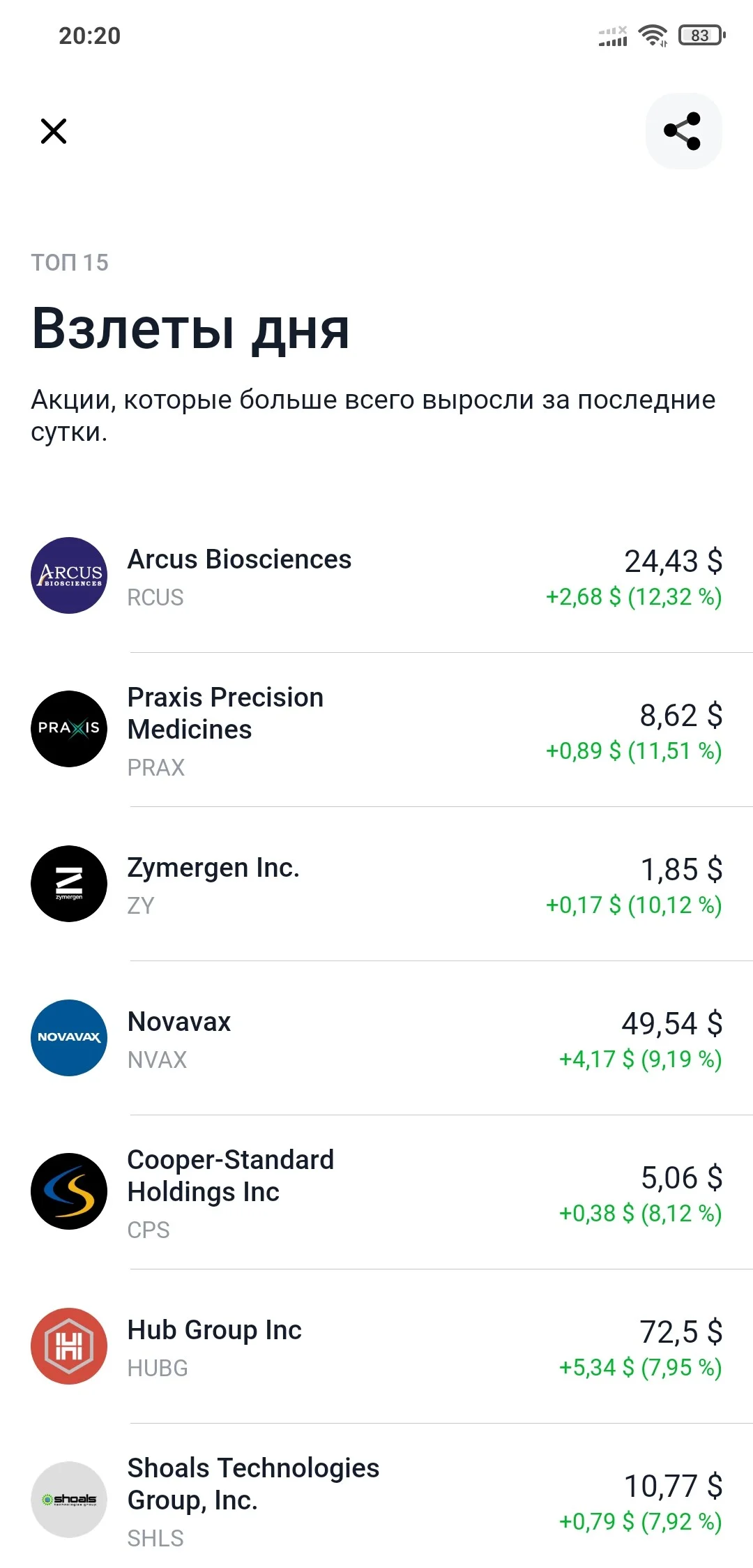Select the Shoals grey logo icon
This screenshot has width=753, height=1568.
[69, 1500]
